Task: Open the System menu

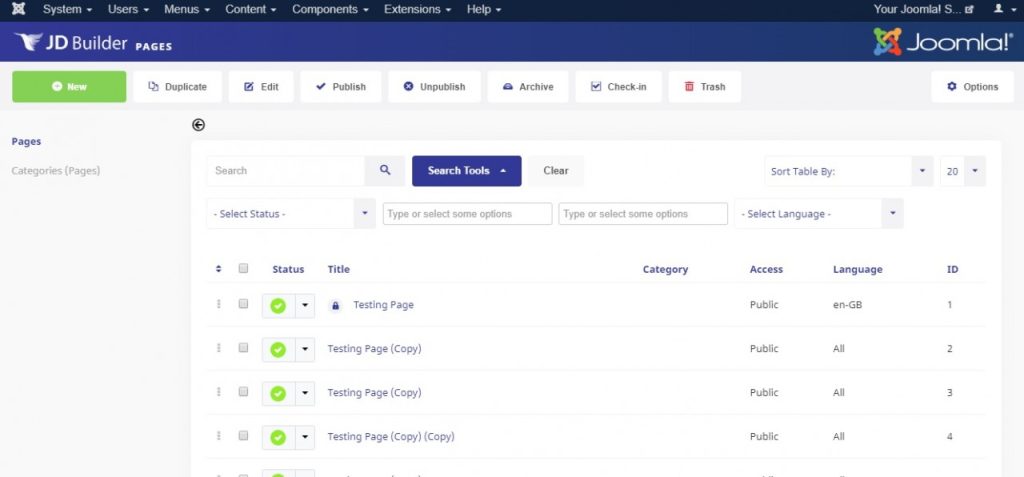Action: (67, 9)
